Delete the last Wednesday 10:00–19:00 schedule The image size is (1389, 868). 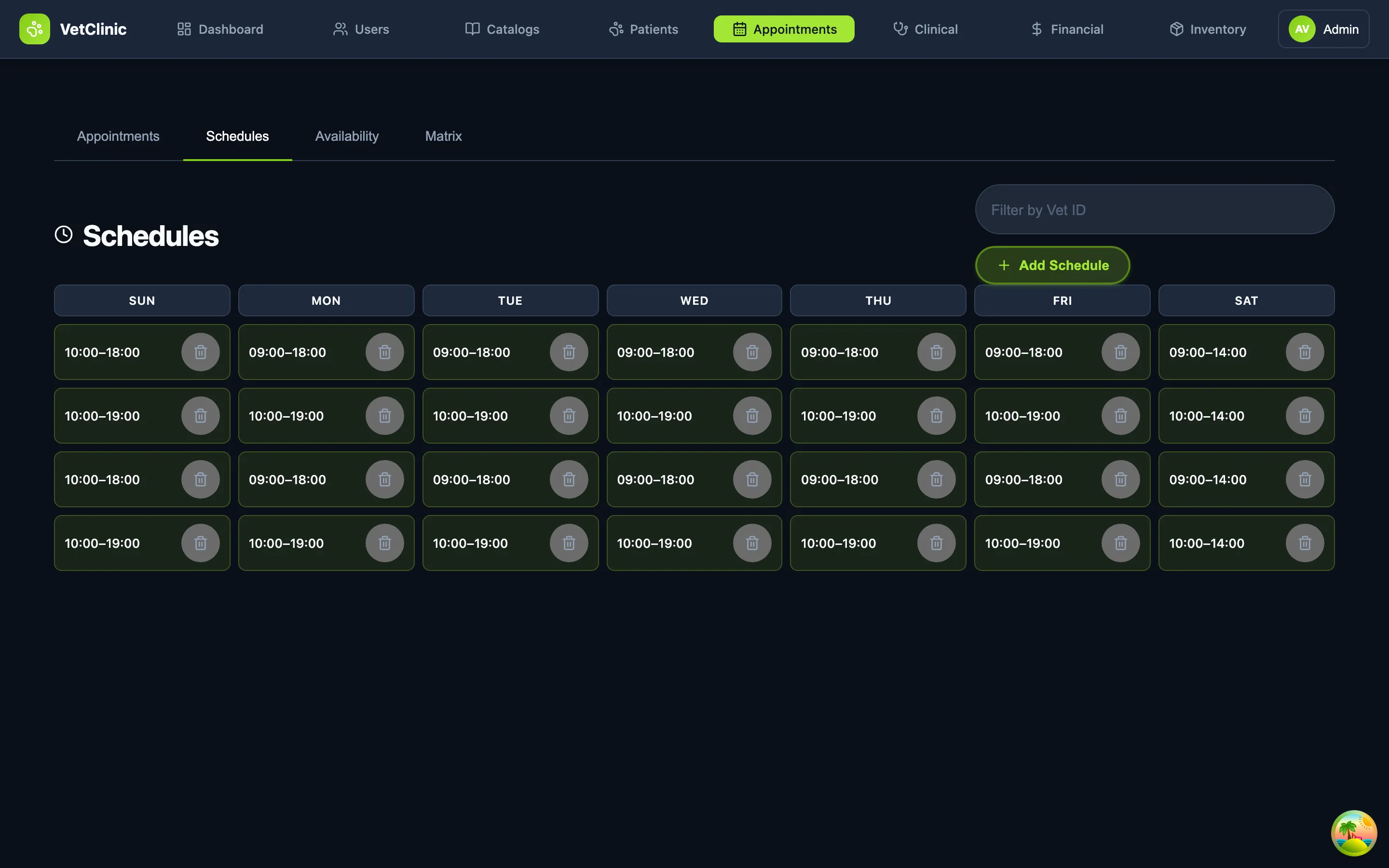[752, 543]
